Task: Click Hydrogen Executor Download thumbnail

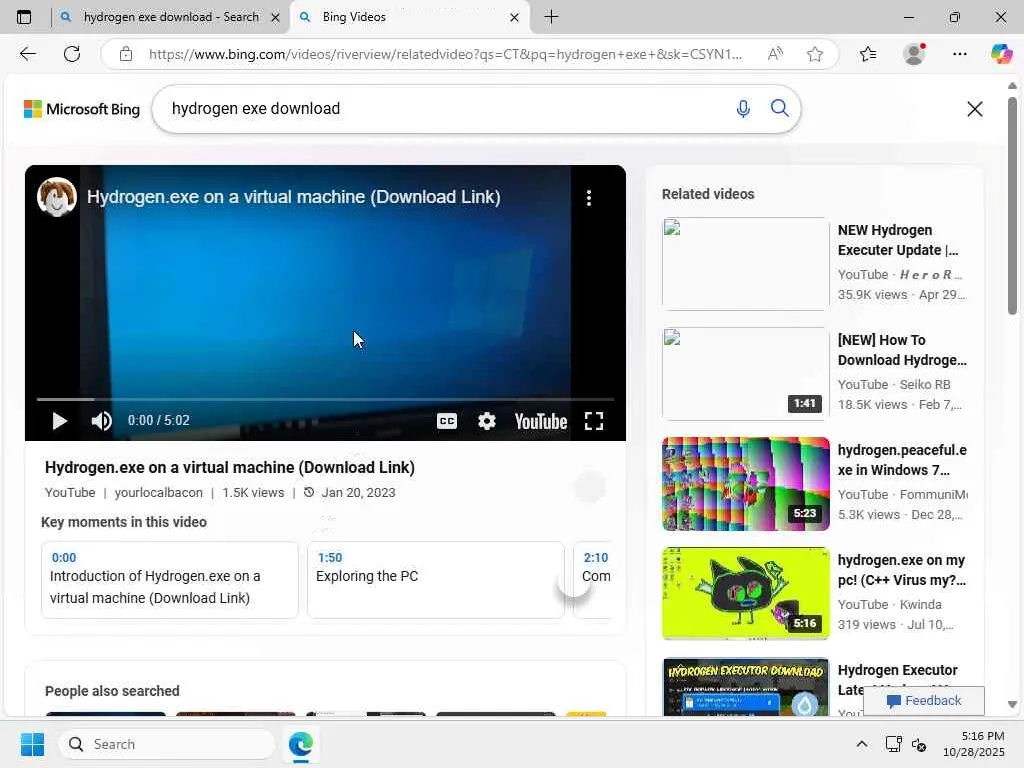Action: [x=746, y=686]
